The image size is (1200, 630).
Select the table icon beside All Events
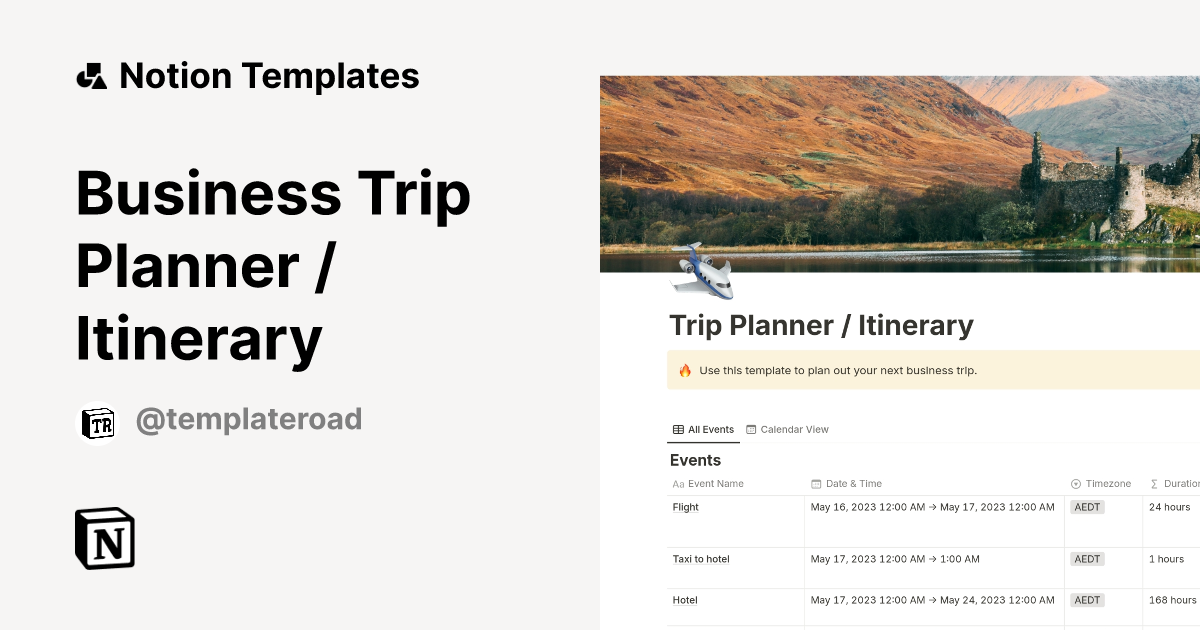pyautogui.click(x=676, y=429)
